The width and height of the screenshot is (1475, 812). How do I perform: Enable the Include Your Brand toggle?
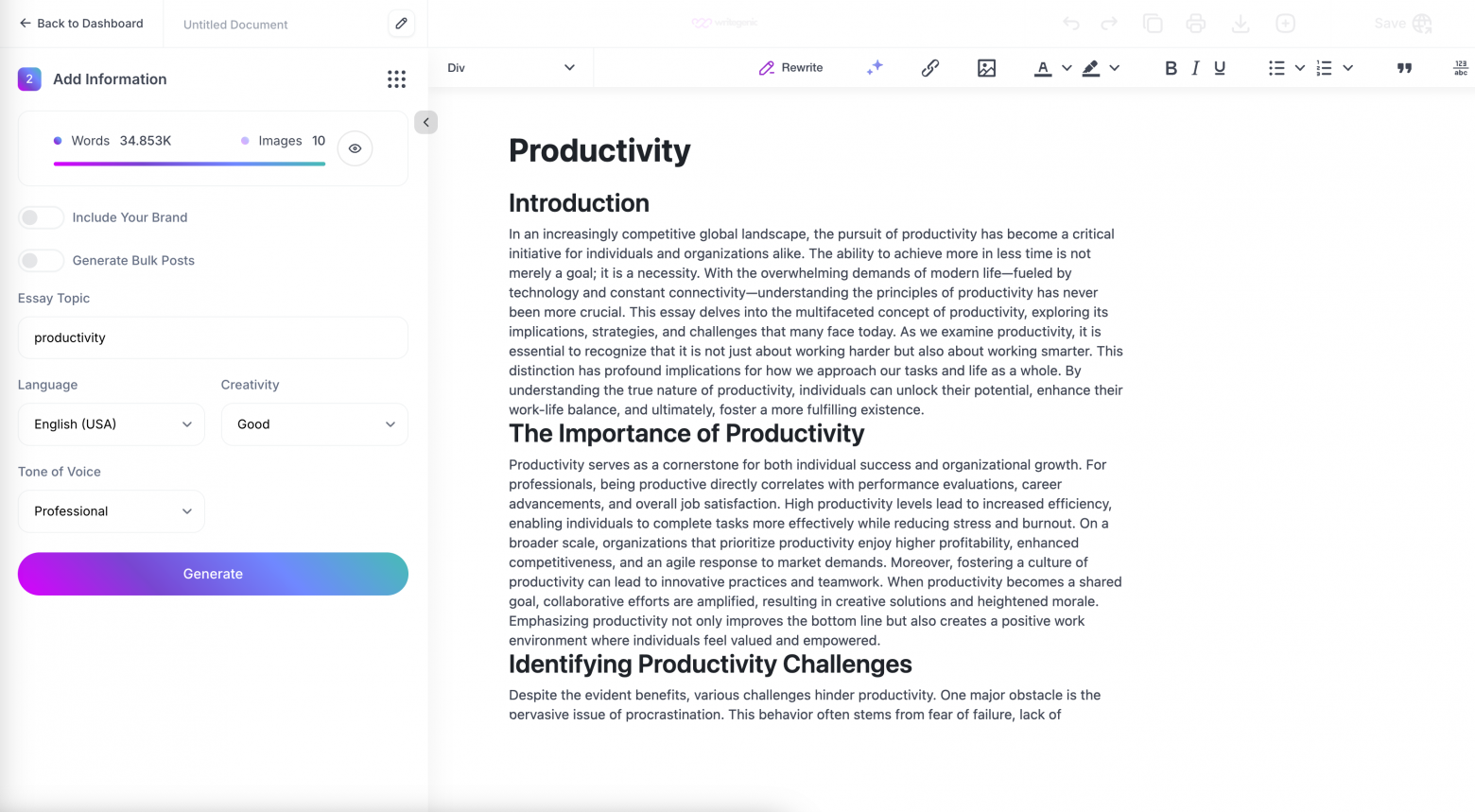pos(41,217)
